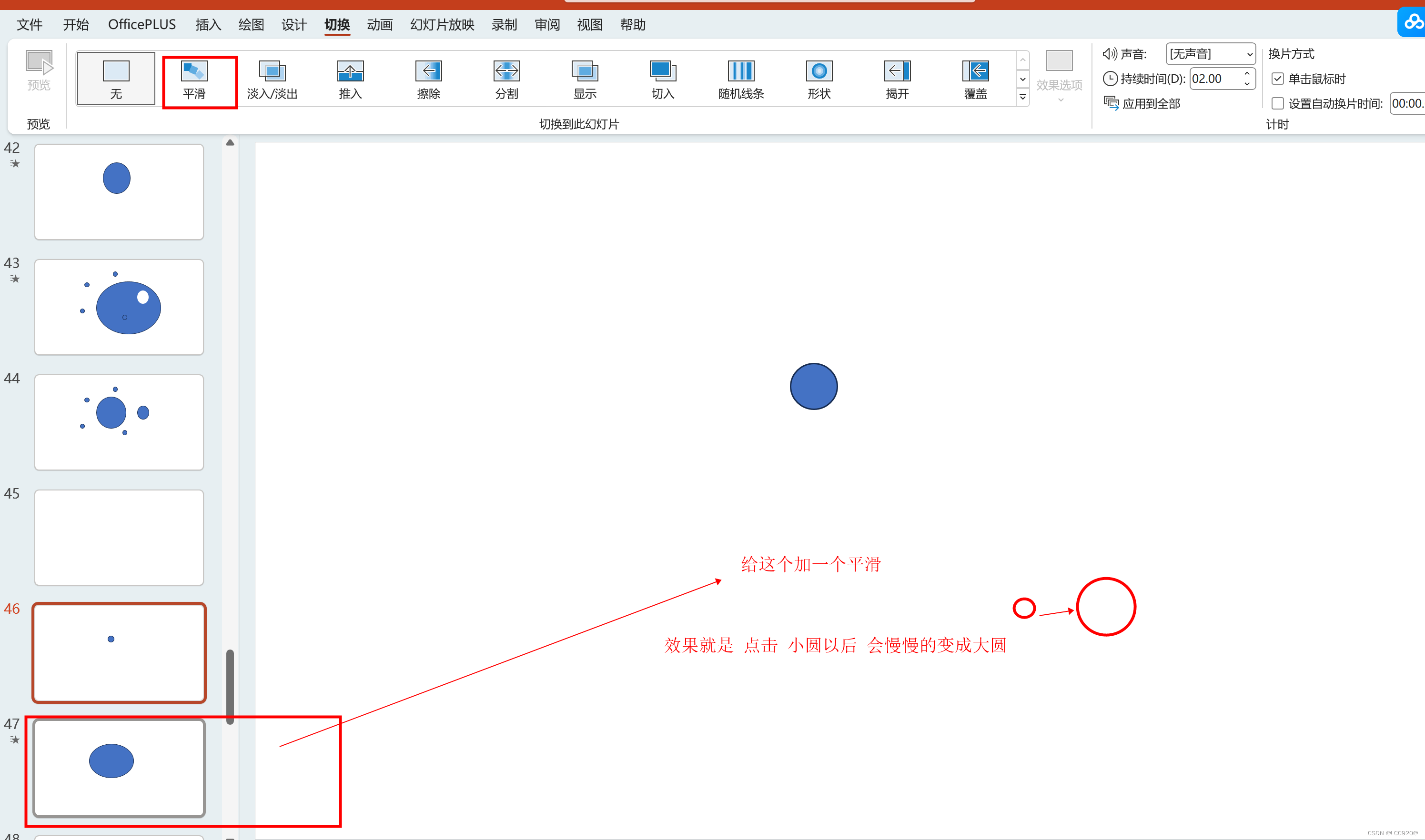Open the 动画 ribbon tab
This screenshot has height=840, width=1425.
pos(379,25)
